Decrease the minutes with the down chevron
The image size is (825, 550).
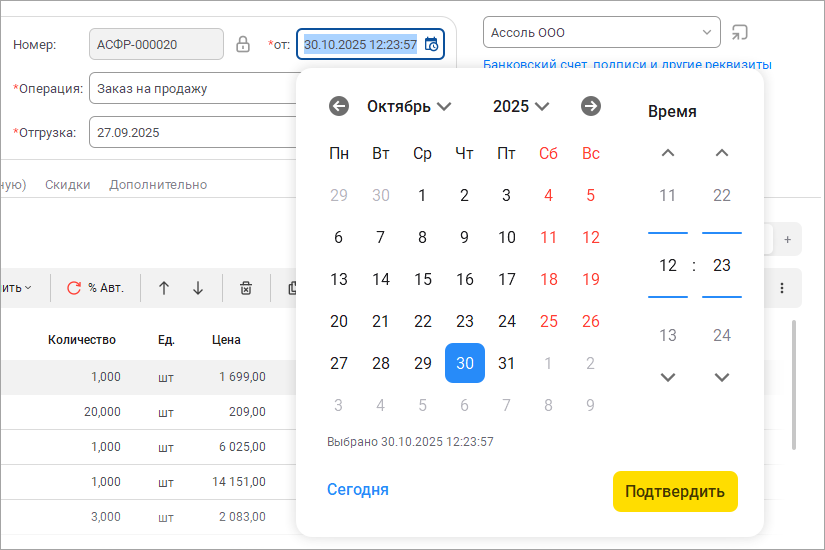pos(722,377)
